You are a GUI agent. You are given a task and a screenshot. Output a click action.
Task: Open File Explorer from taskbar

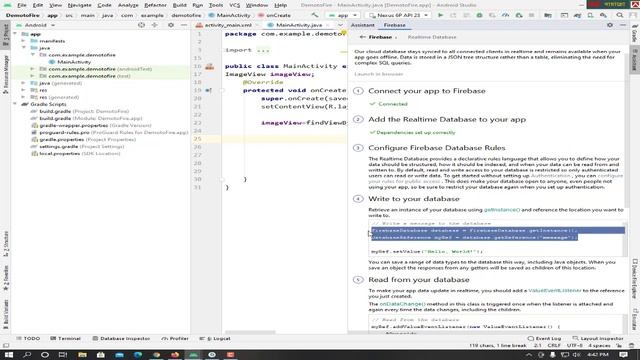click(82, 355)
